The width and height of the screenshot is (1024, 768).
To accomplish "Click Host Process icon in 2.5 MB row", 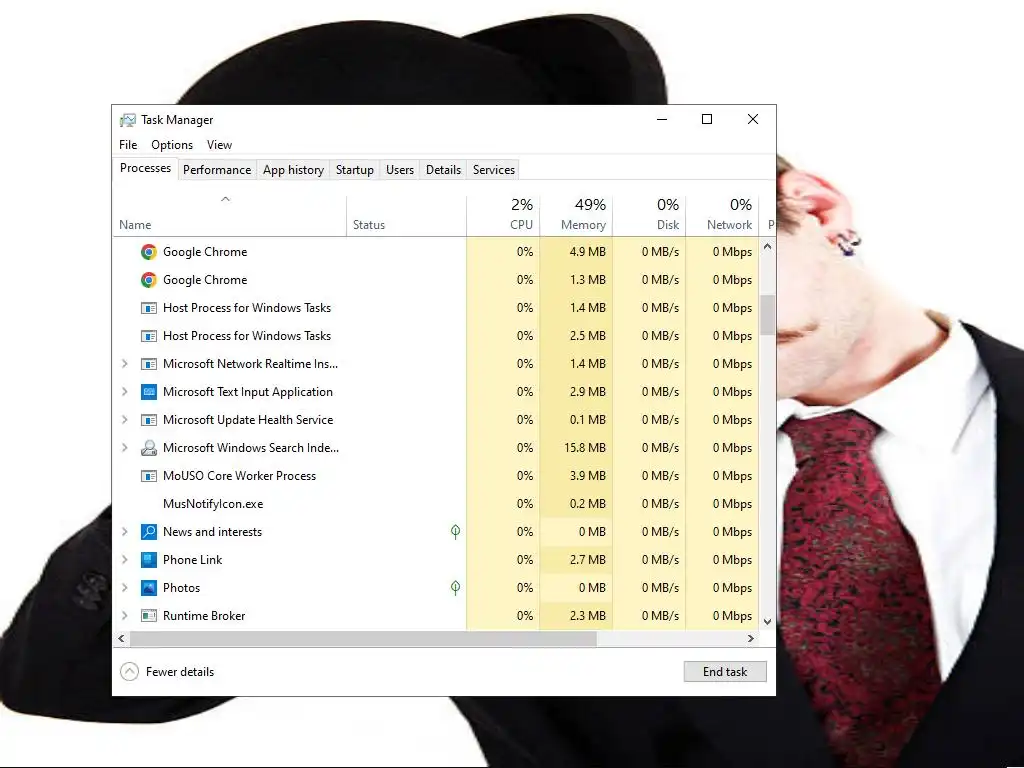I will (149, 336).
